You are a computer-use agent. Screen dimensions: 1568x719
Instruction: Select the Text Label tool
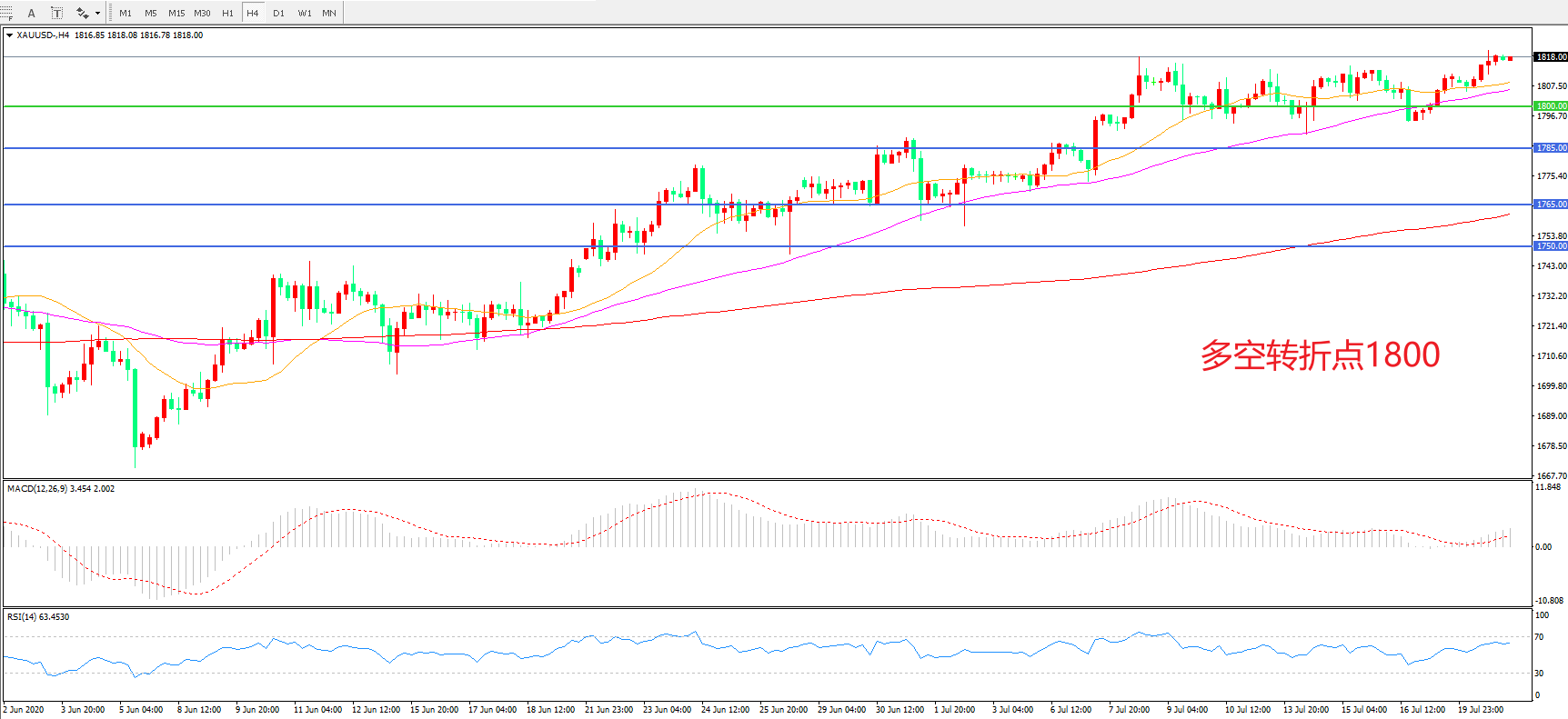[56, 13]
